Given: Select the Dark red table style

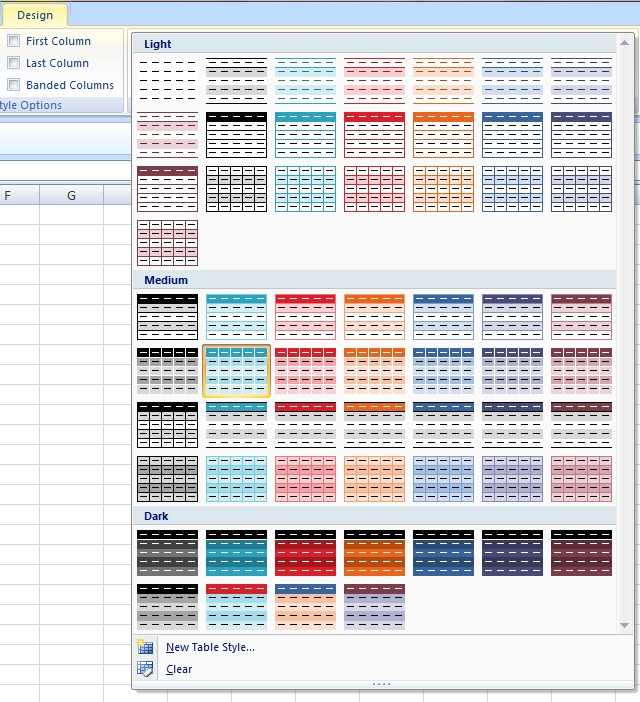Looking at the screenshot, I should point(305,553).
